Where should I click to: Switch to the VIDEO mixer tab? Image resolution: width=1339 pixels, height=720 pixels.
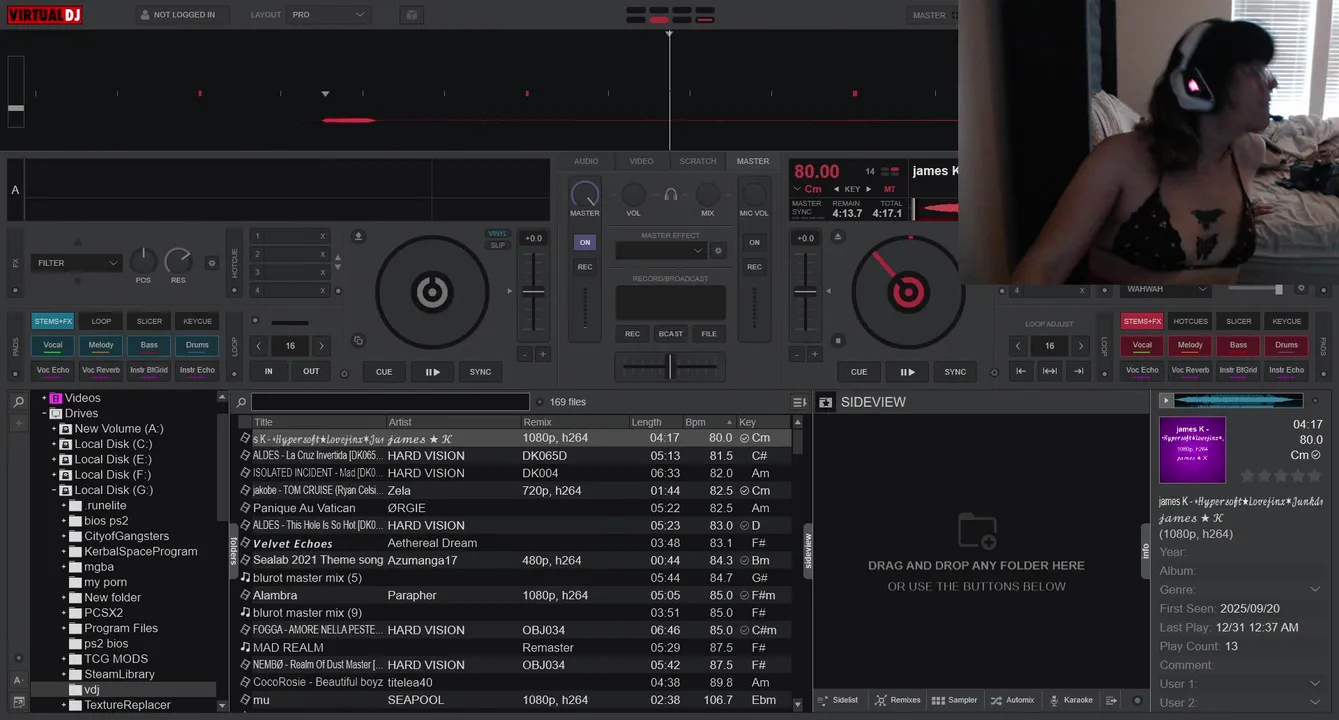click(641, 161)
